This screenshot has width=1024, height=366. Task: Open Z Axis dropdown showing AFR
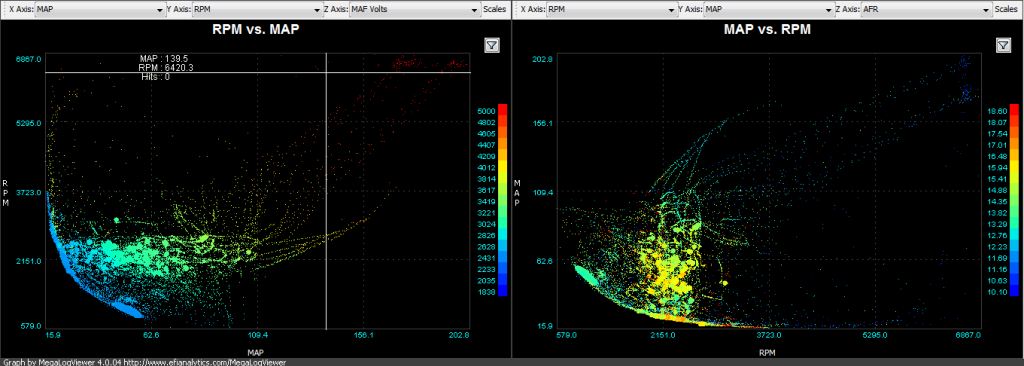click(926, 10)
